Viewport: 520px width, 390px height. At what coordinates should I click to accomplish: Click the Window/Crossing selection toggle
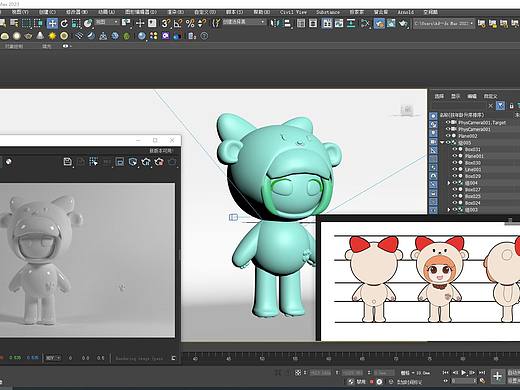tap(38, 23)
